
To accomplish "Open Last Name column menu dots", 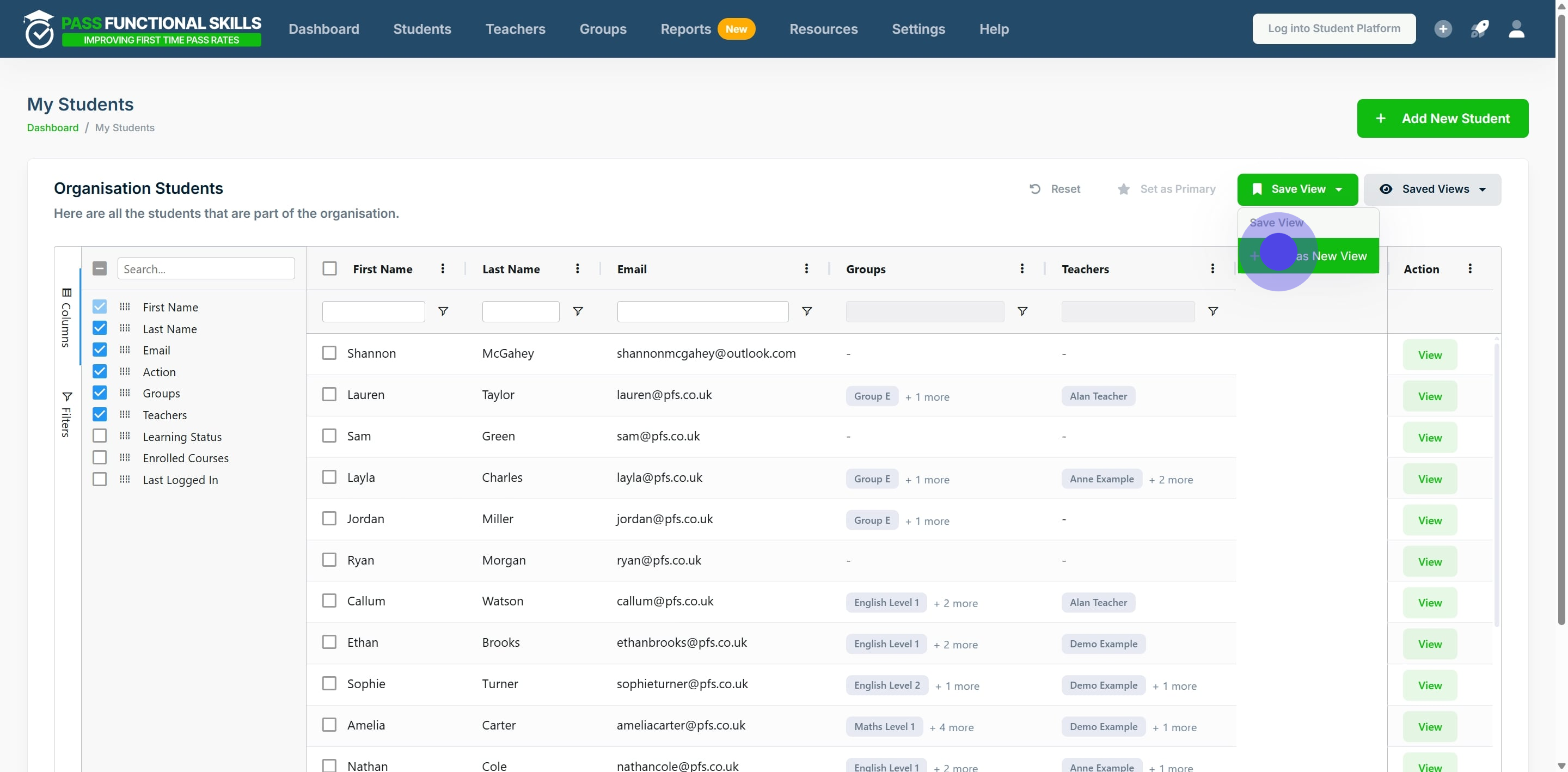I will pos(577,268).
